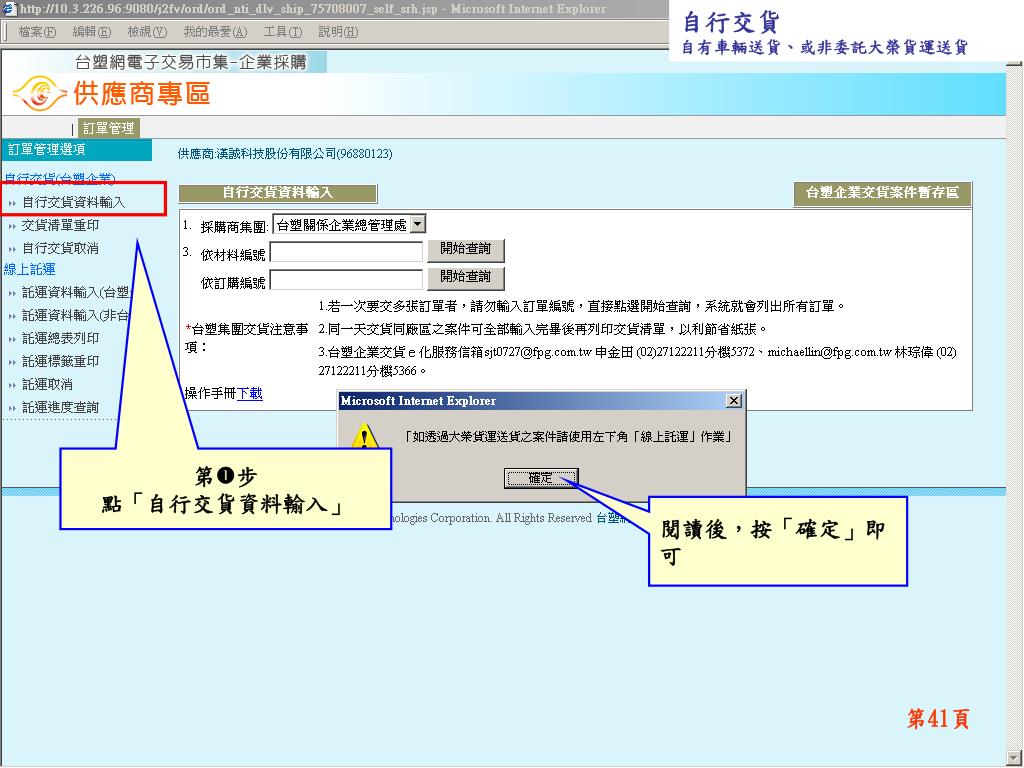Select 託運取消 in the sidebar

click(x=47, y=384)
